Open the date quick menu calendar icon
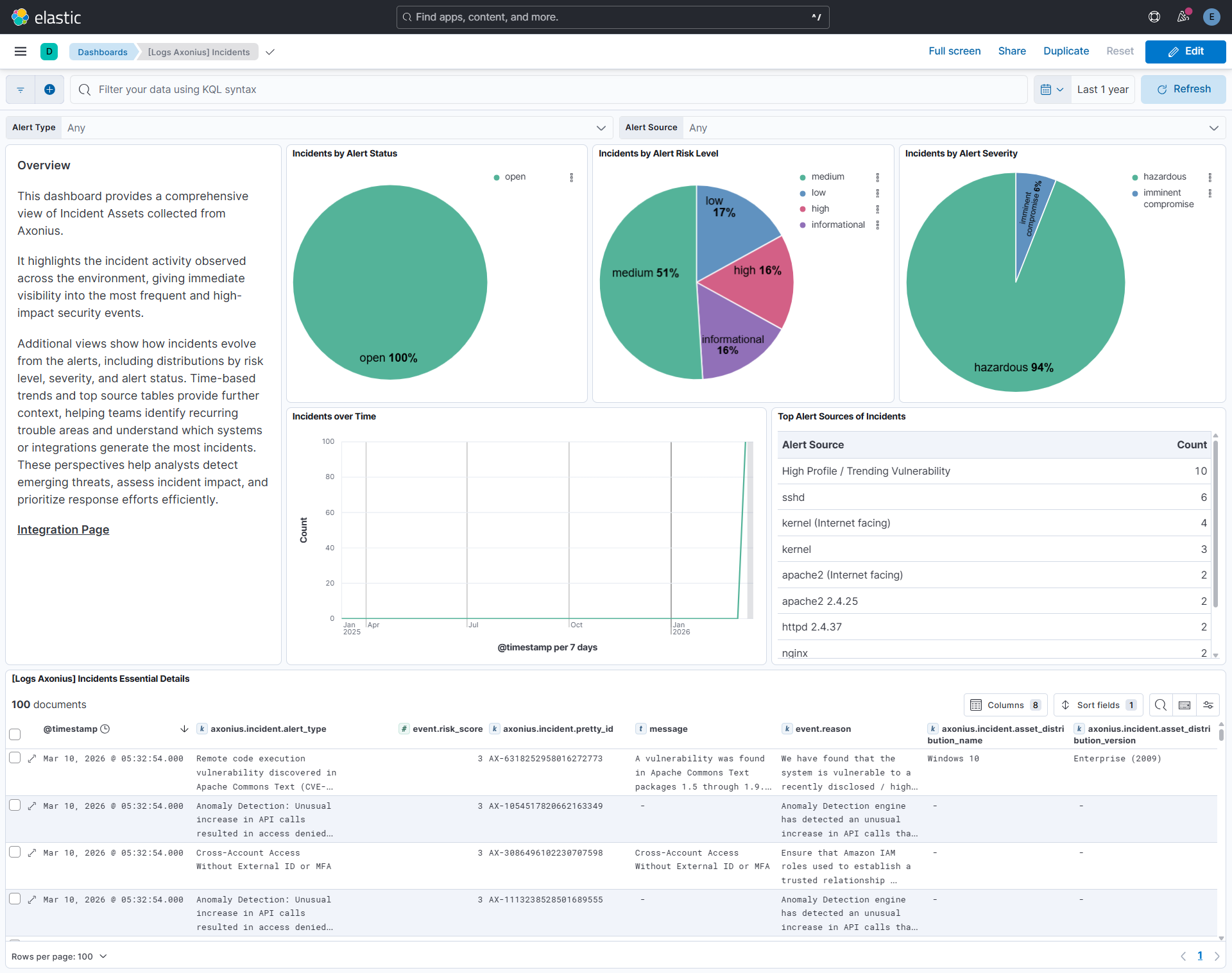The image size is (1232, 973). (1052, 90)
